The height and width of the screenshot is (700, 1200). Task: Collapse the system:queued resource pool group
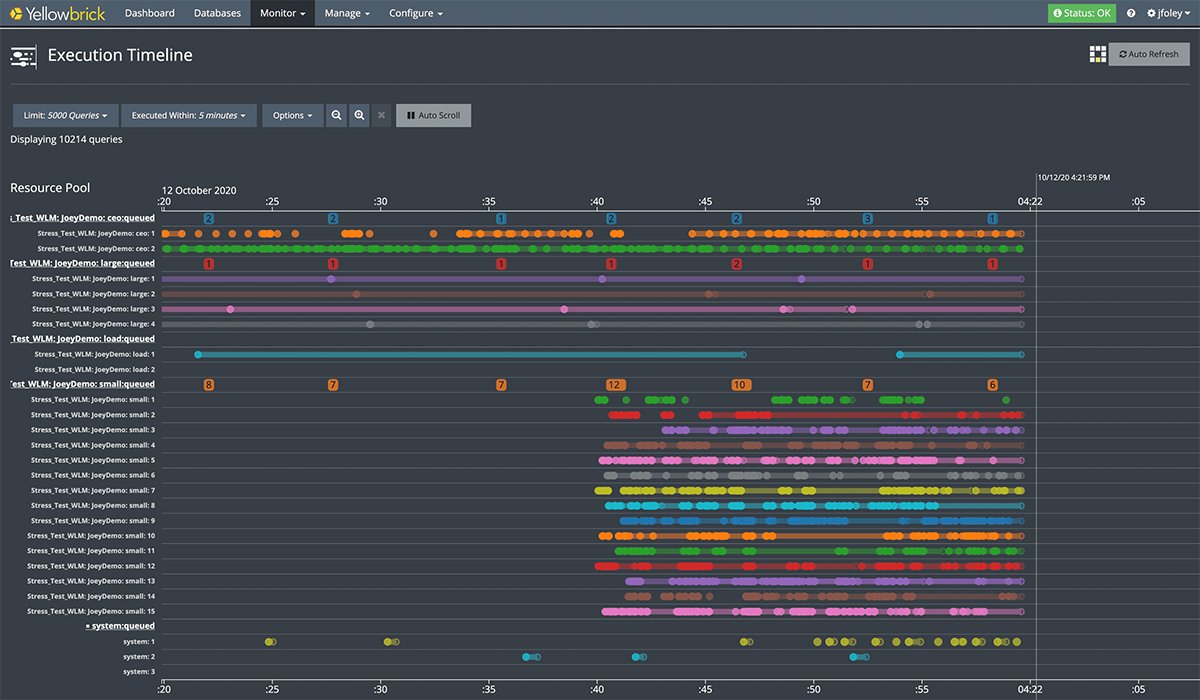pos(122,626)
